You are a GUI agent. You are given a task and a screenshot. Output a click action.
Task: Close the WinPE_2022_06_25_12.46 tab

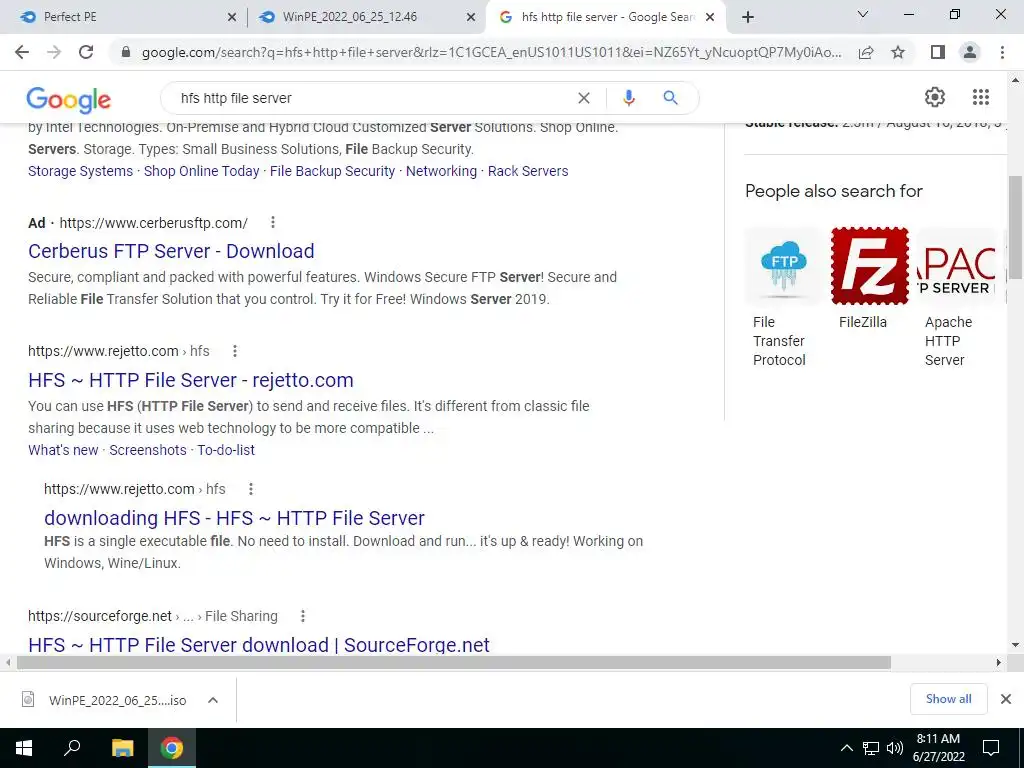click(471, 18)
